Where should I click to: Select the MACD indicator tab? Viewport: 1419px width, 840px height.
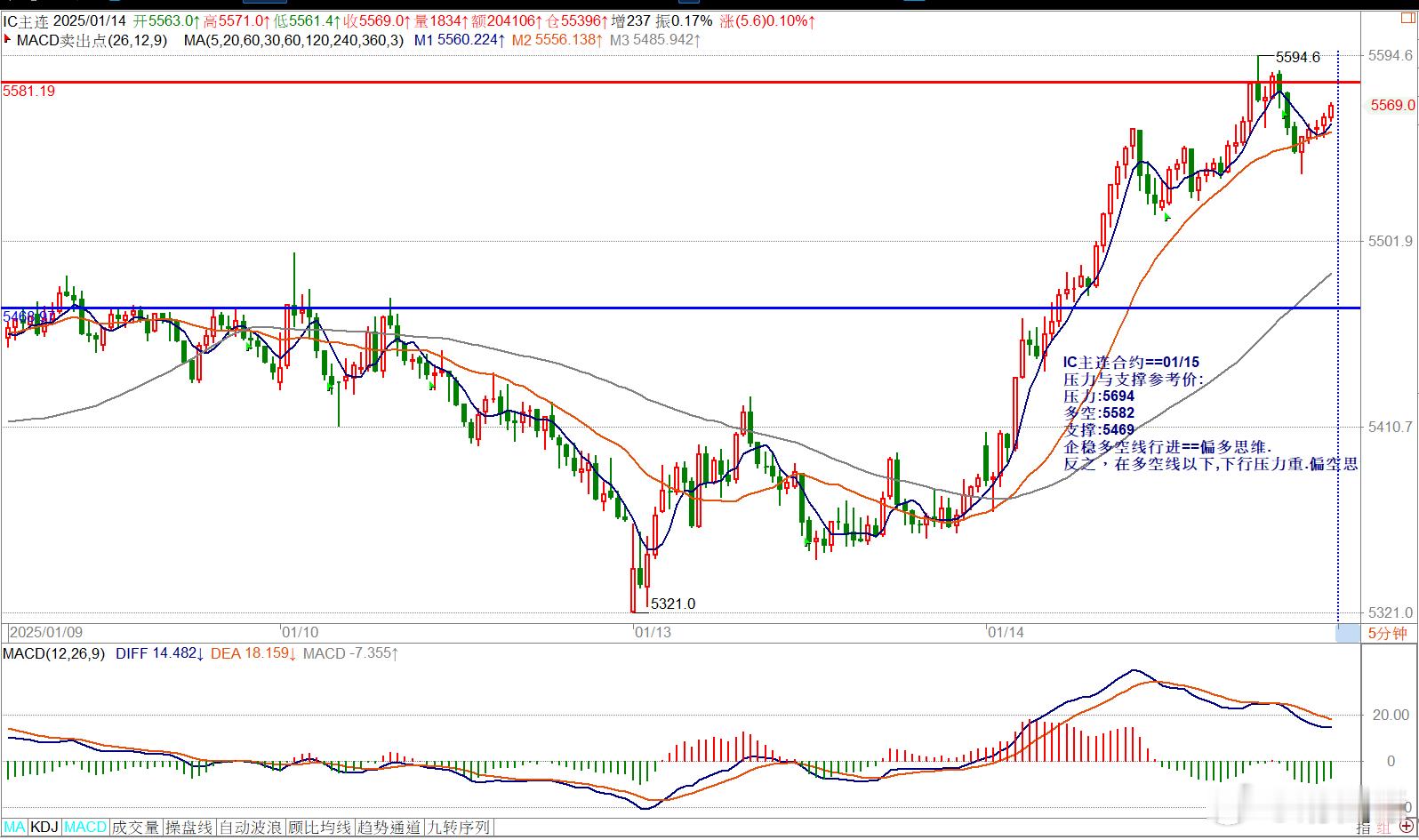[x=85, y=828]
